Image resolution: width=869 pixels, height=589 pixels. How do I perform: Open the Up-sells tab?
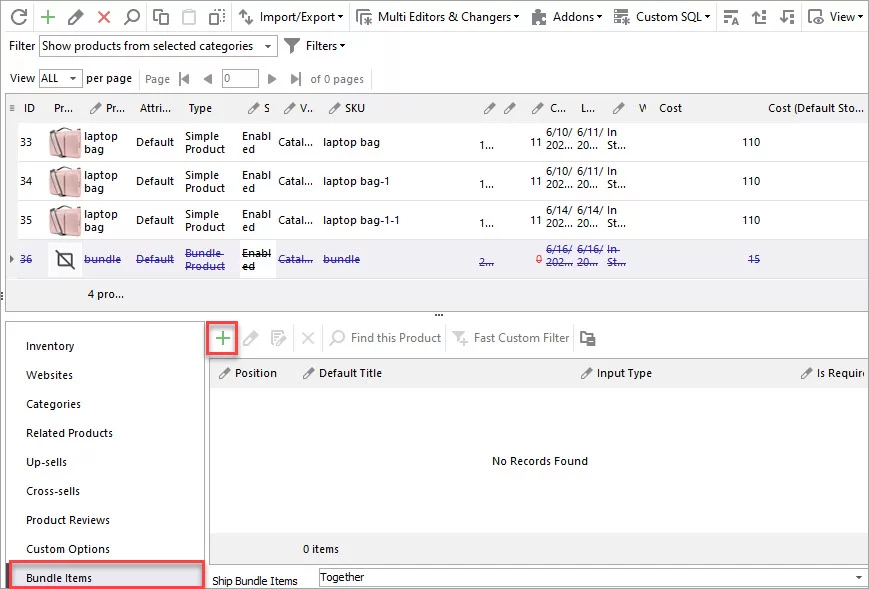[47, 462]
